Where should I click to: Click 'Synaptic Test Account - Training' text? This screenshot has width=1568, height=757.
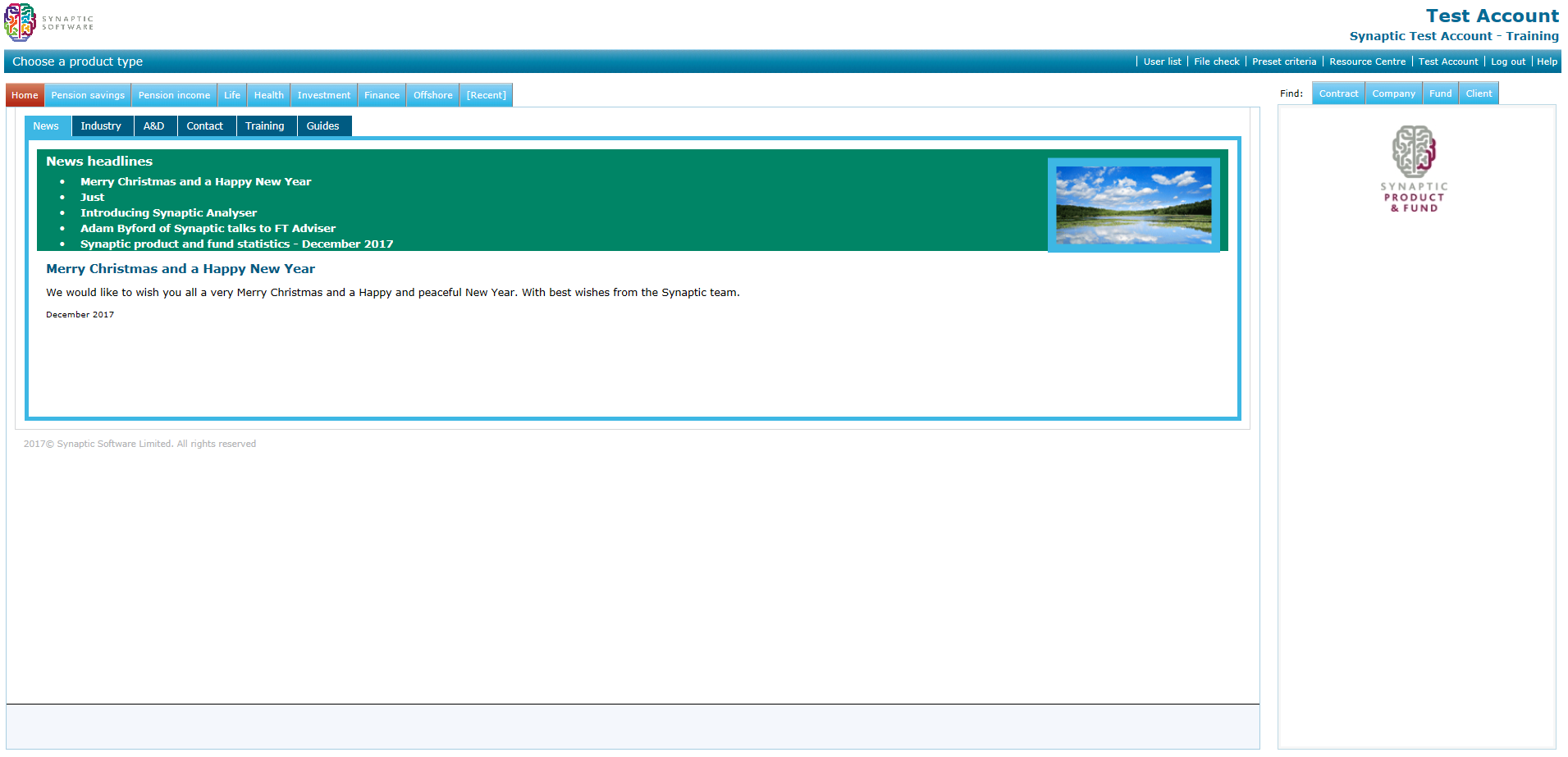pyautogui.click(x=1454, y=36)
